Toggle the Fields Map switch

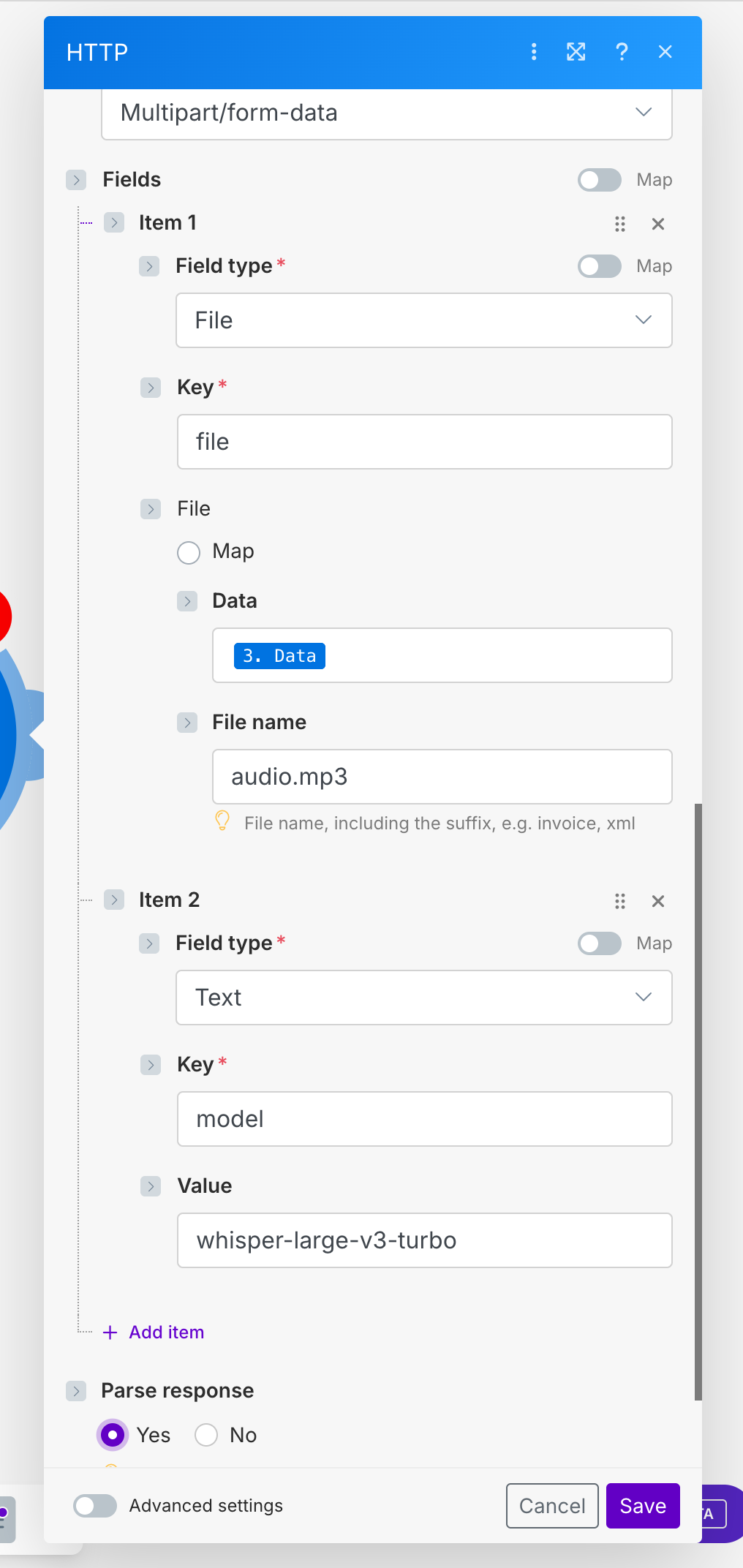click(x=600, y=180)
